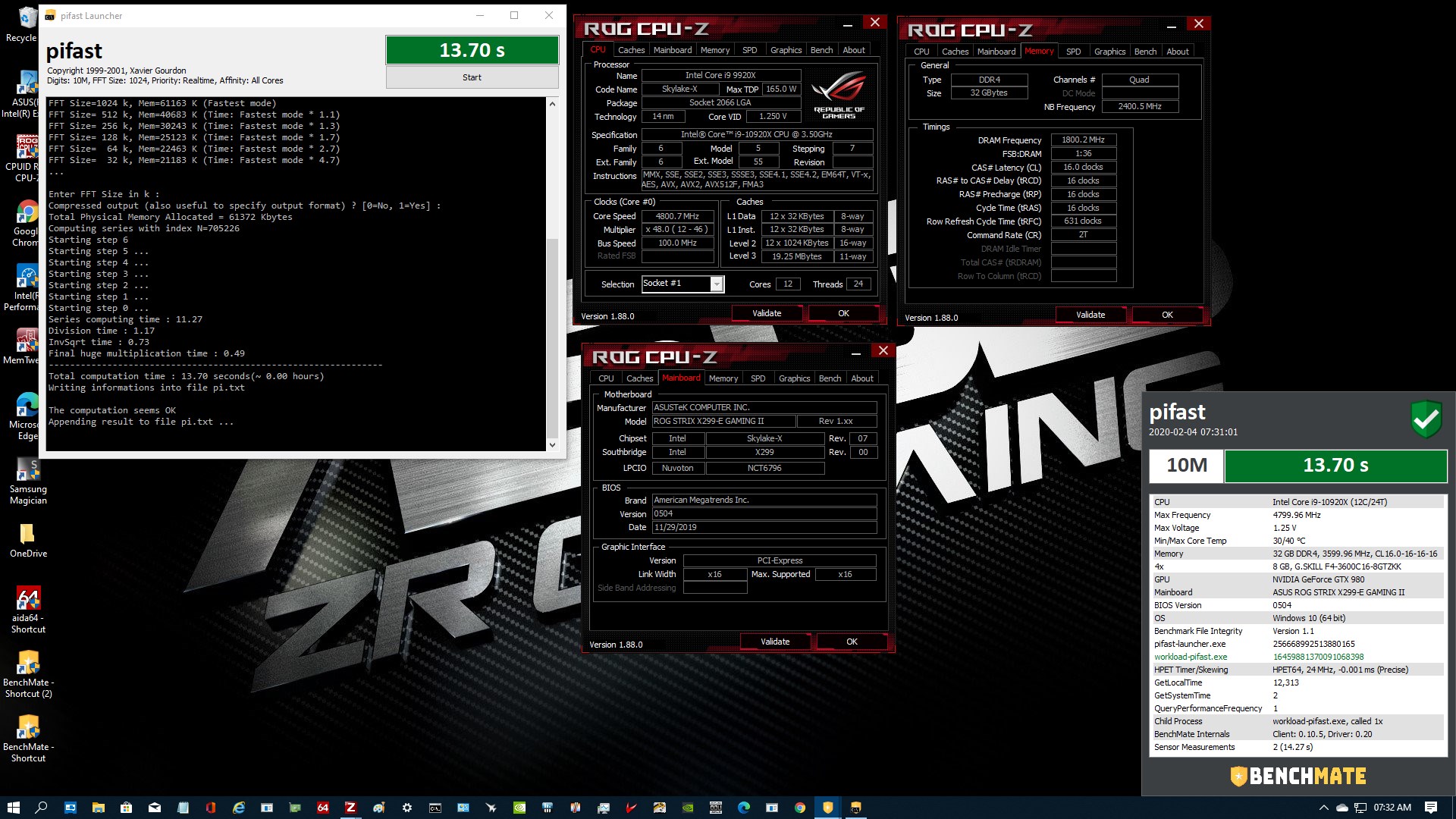1456x819 pixels.
Task: Click the 4800.7 MHz Core Speed field
Action: 677,216
